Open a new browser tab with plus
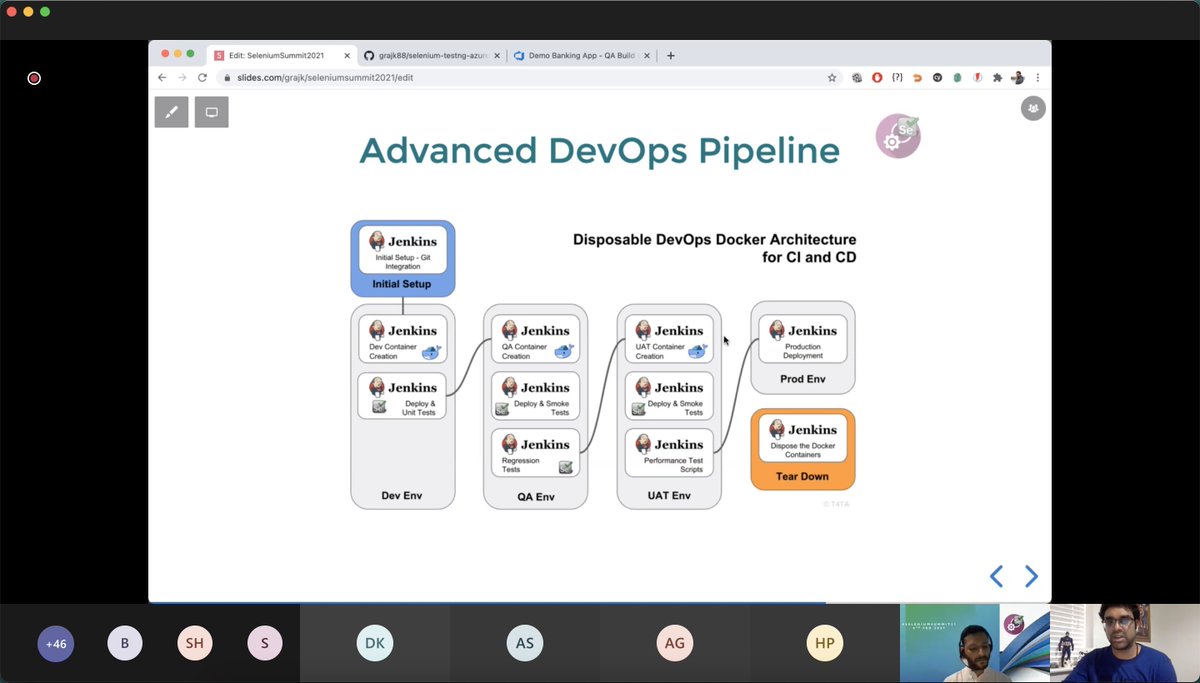 [671, 55]
